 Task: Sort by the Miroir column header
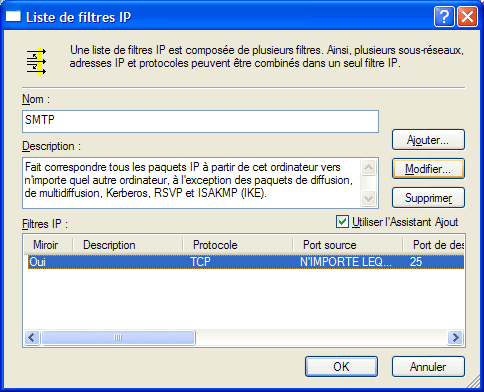[x=48, y=245]
